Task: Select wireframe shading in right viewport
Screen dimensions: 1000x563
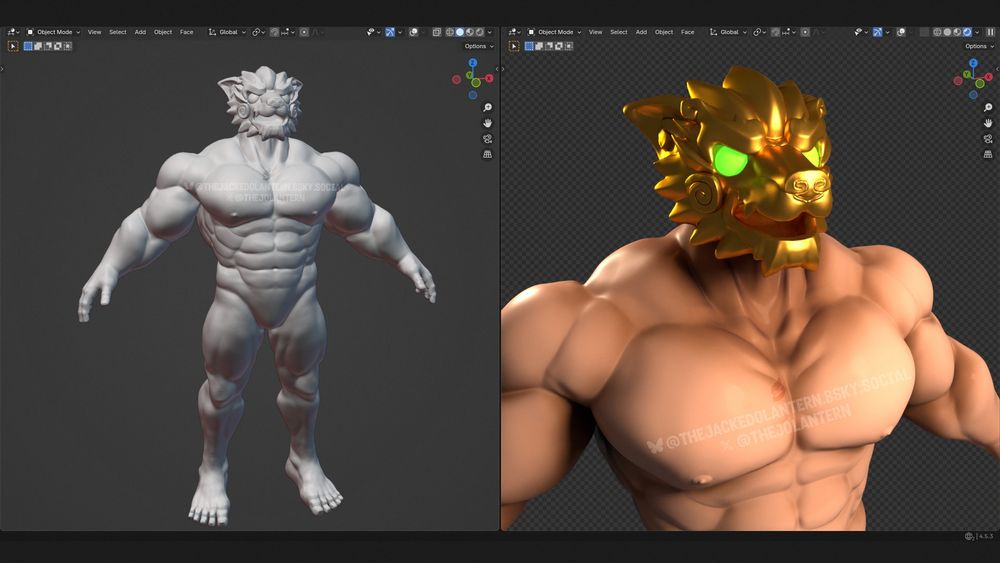Action: (x=938, y=32)
